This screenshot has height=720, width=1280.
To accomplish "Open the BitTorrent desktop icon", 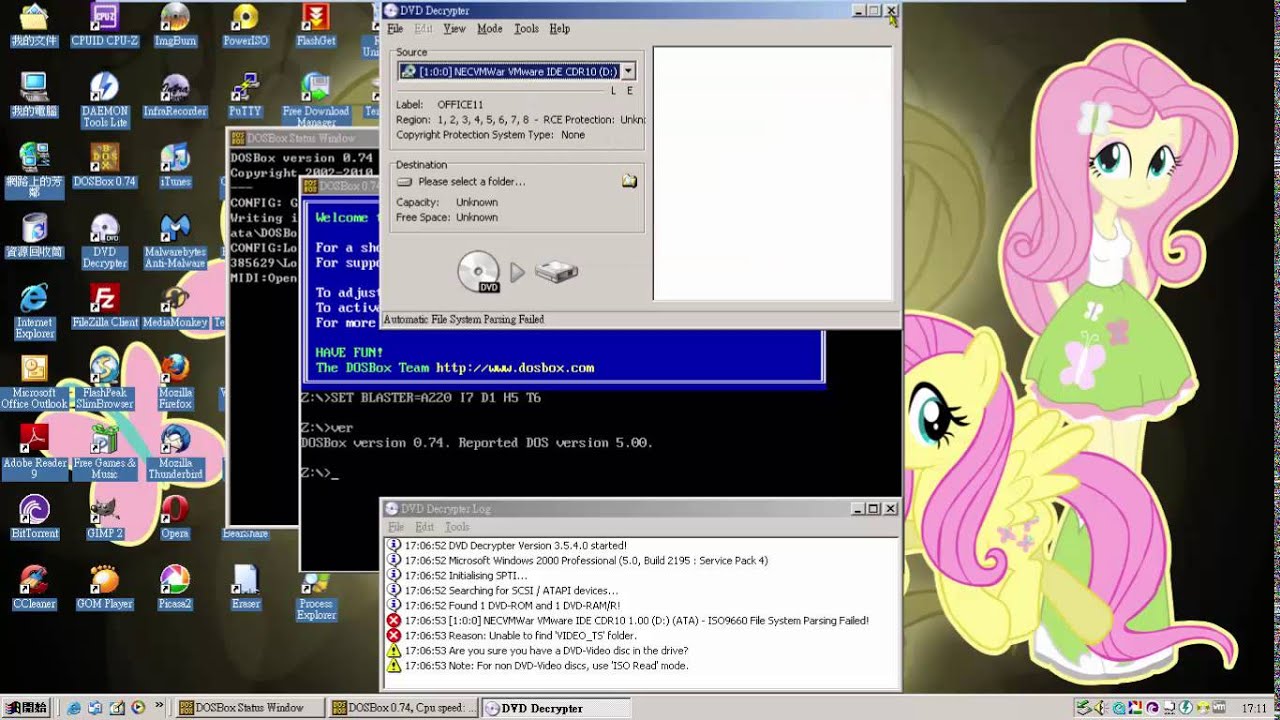I will 35,518.
